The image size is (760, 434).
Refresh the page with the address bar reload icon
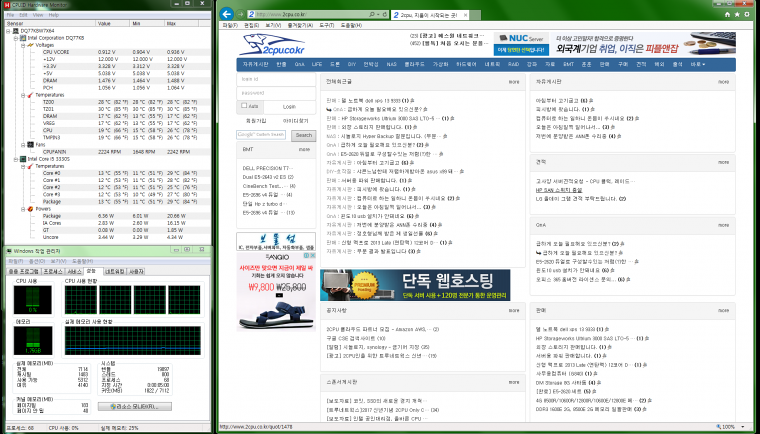point(385,15)
